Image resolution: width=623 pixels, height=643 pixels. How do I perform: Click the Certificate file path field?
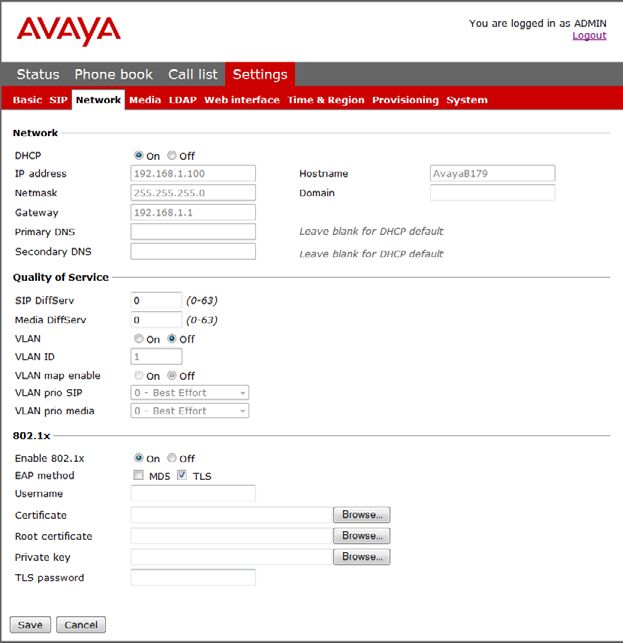point(231,515)
